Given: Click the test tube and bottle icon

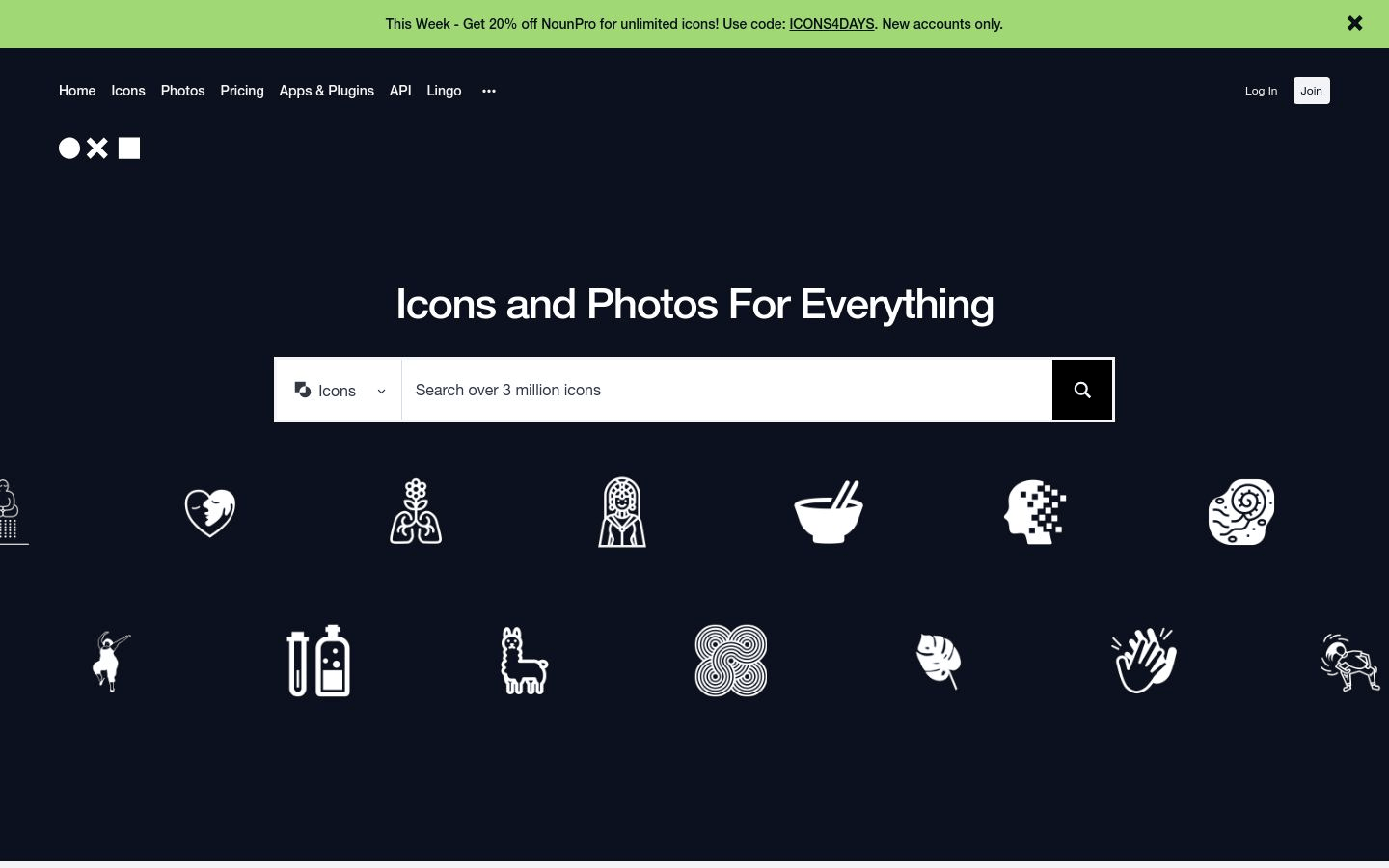Looking at the screenshot, I should 318,661.
